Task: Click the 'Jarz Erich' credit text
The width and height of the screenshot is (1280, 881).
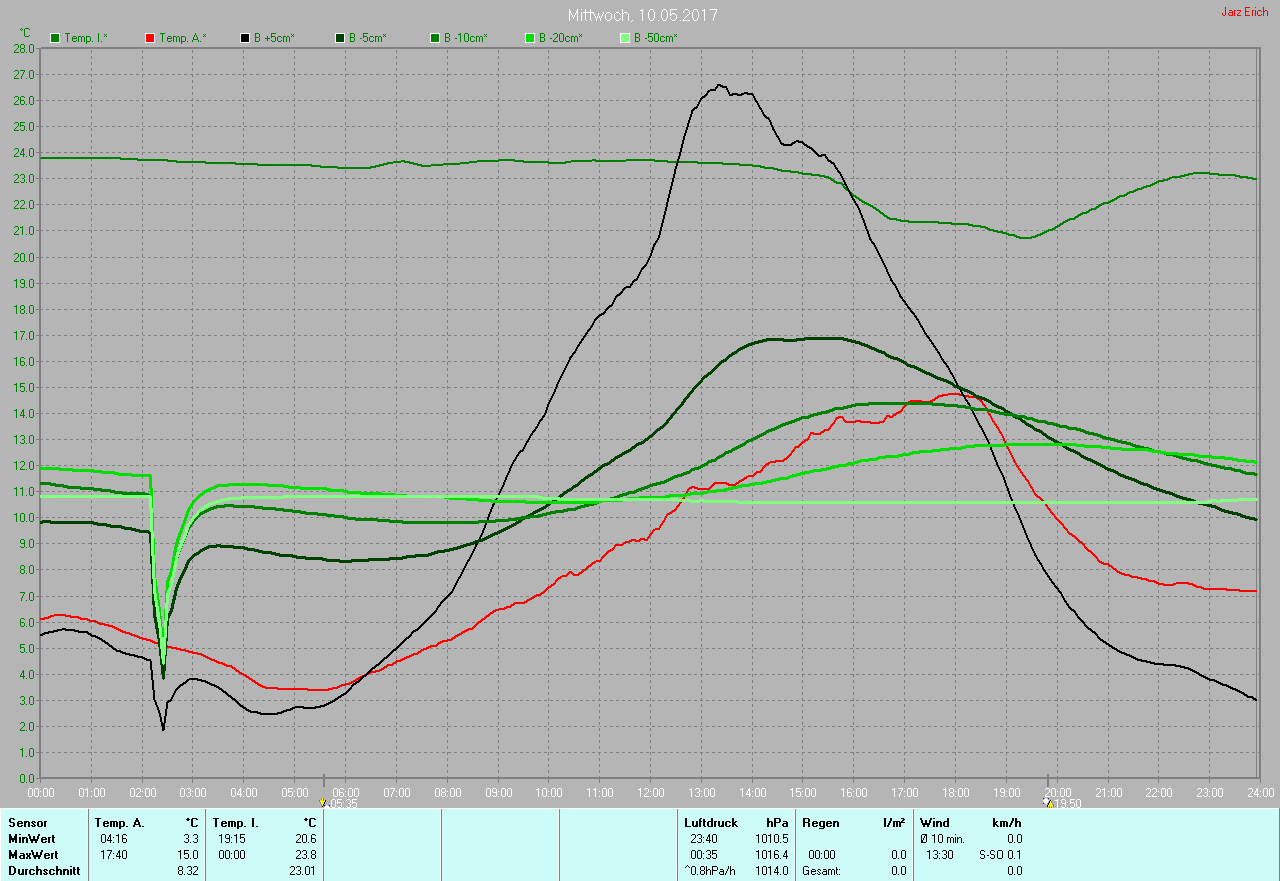Action: (1245, 12)
